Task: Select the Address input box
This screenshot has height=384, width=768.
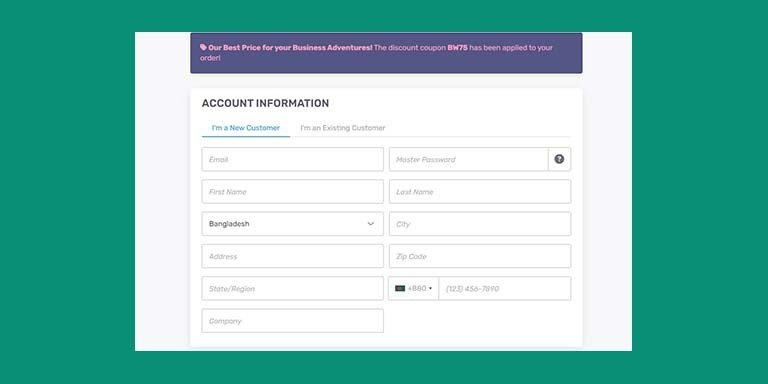Action: point(292,256)
